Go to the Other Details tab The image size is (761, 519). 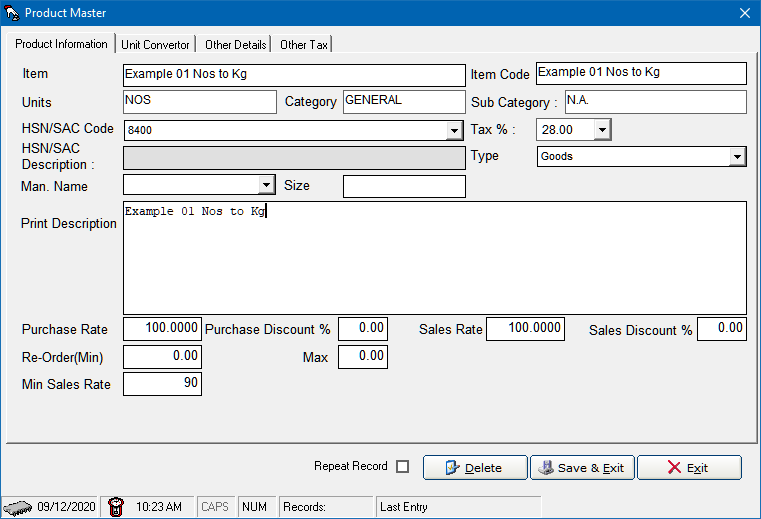click(235, 45)
